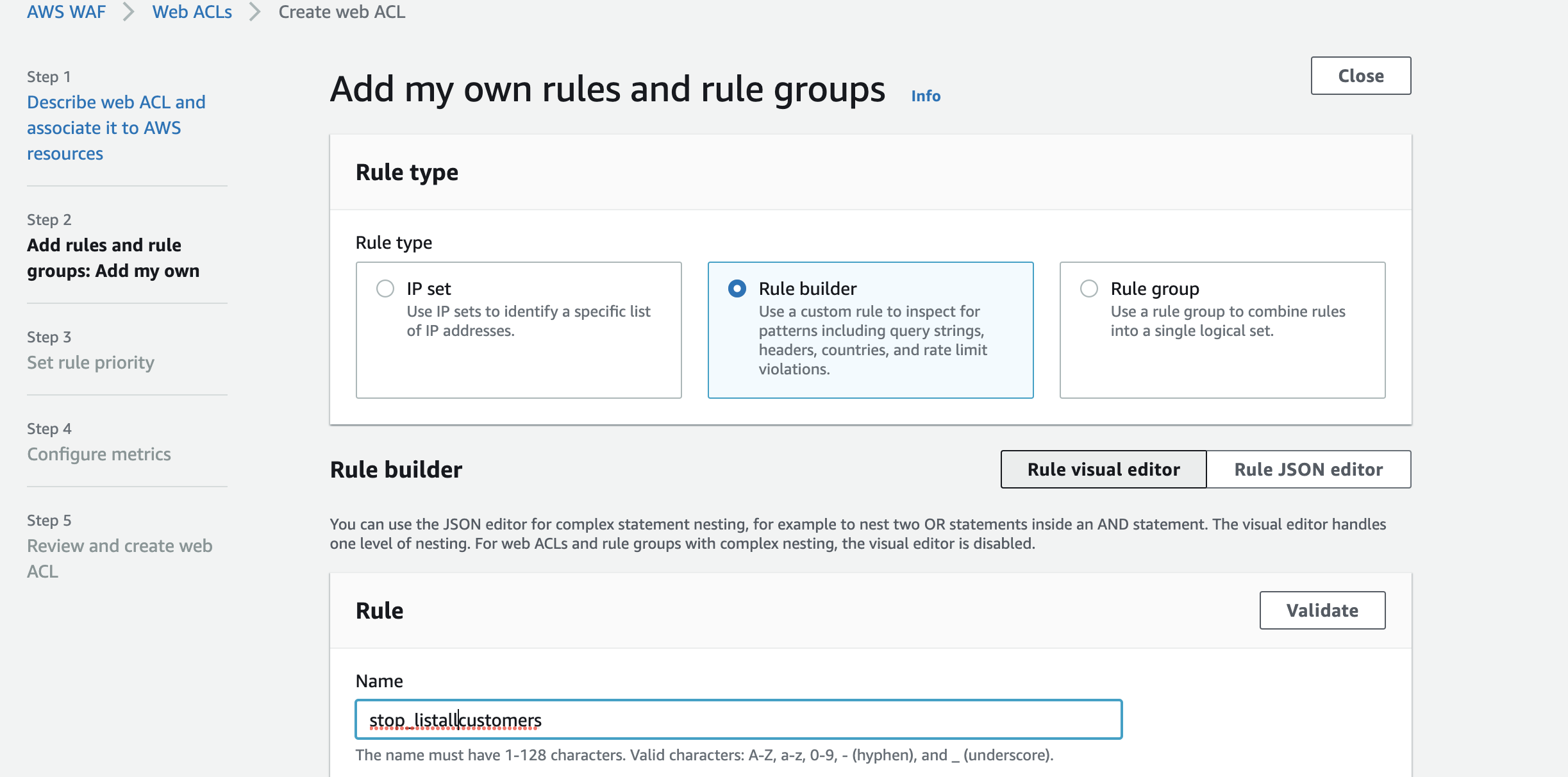Click the rule Name input field
The image size is (1568, 777).
point(738,719)
